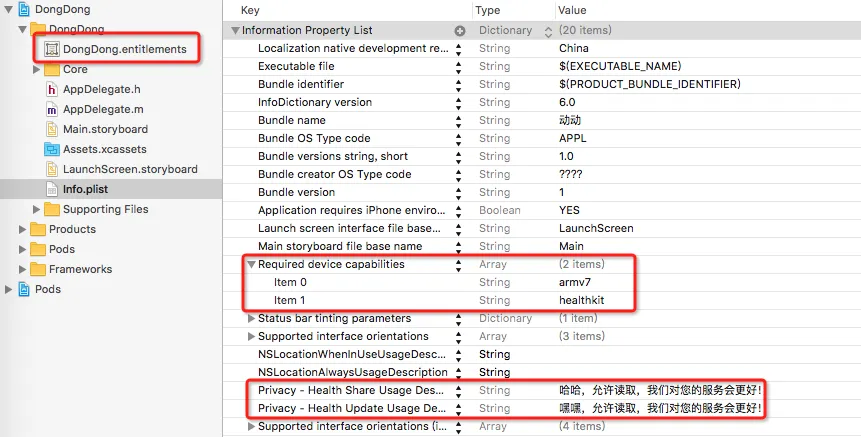Image resolution: width=861 pixels, height=437 pixels.
Task: Collapse the Required device capabilities array
Action: click(x=251, y=264)
